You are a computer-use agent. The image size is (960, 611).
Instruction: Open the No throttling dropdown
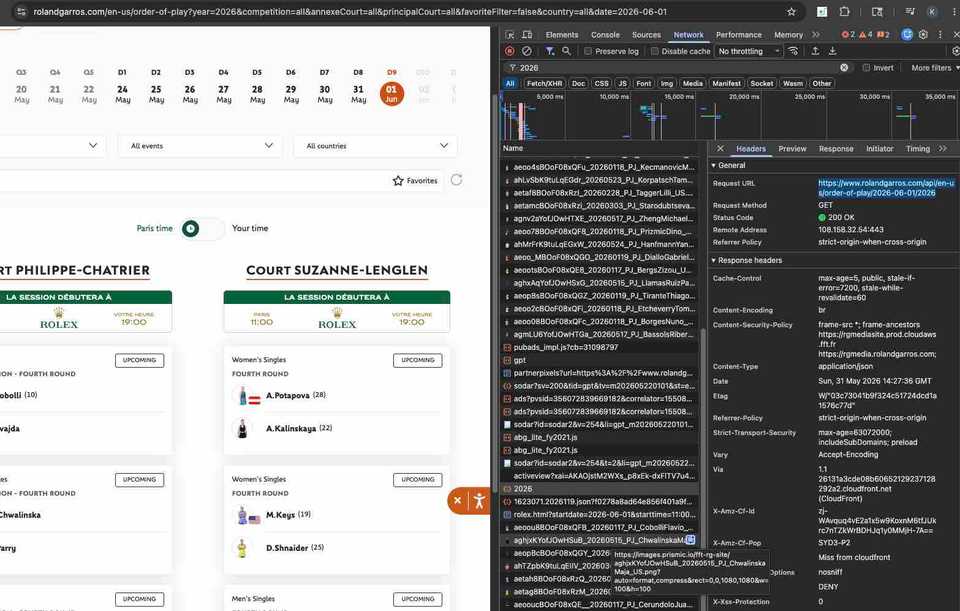[749, 51]
